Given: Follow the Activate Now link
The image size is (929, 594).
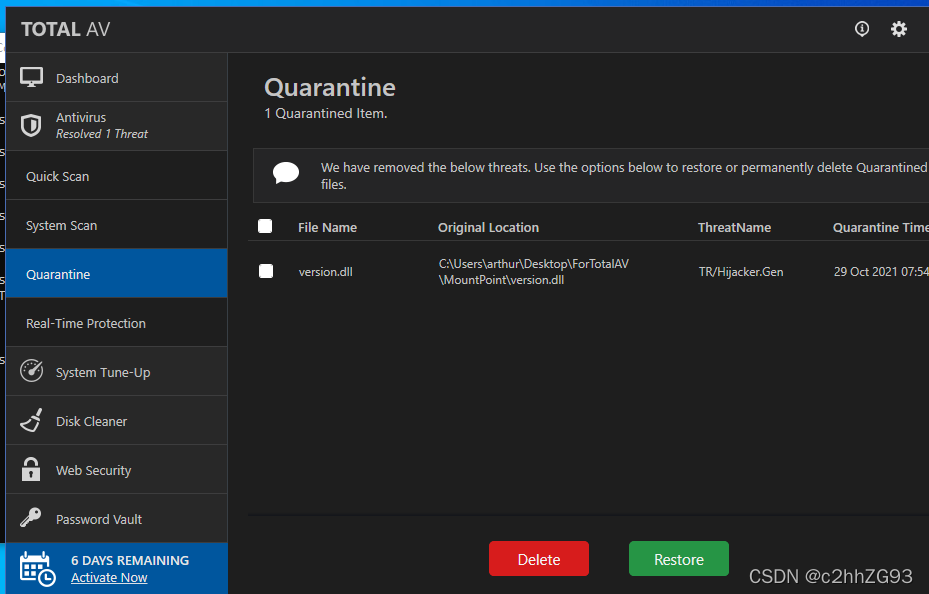Looking at the screenshot, I should point(109,577).
